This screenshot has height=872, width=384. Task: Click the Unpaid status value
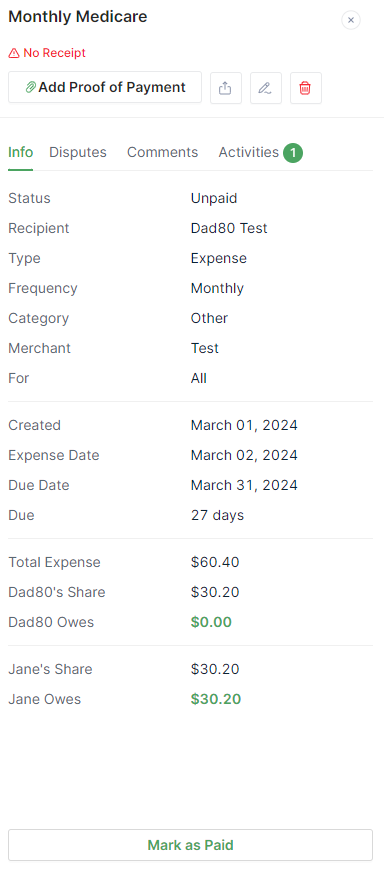tap(214, 199)
